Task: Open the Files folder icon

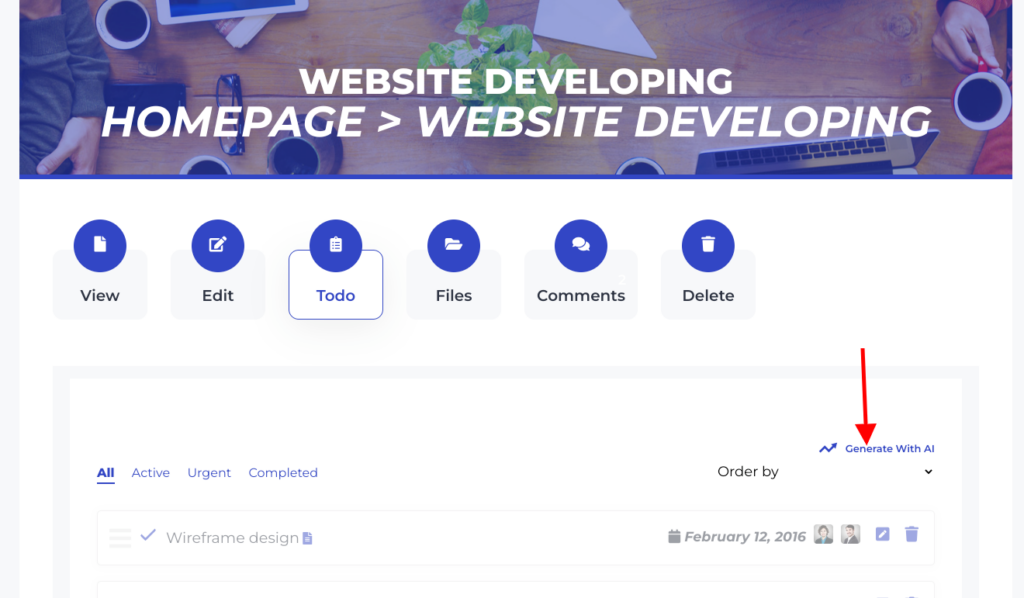Action: pos(453,245)
